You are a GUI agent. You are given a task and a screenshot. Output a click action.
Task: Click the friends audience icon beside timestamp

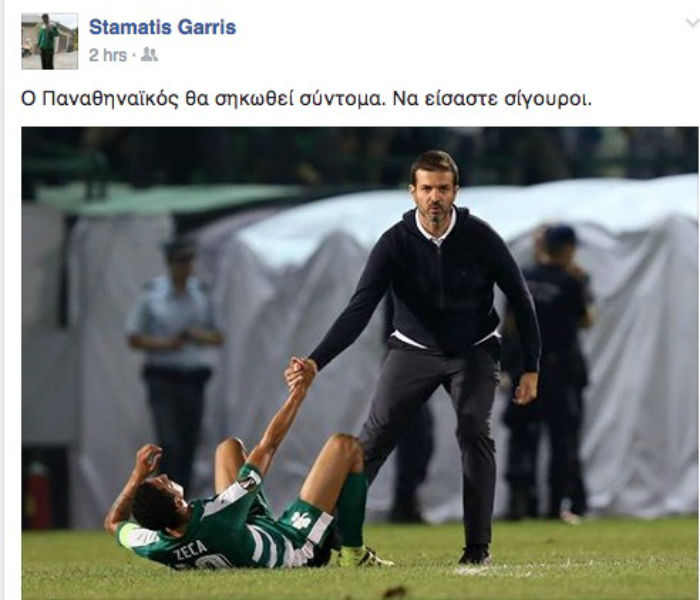[149, 55]
